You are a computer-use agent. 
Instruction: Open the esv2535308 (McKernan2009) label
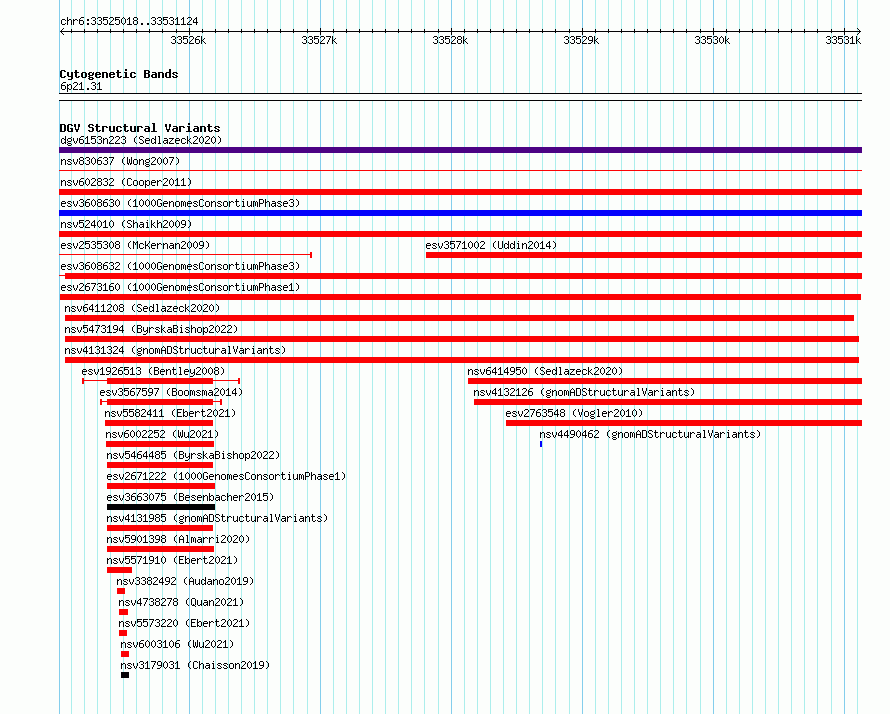tap(135, 245)
